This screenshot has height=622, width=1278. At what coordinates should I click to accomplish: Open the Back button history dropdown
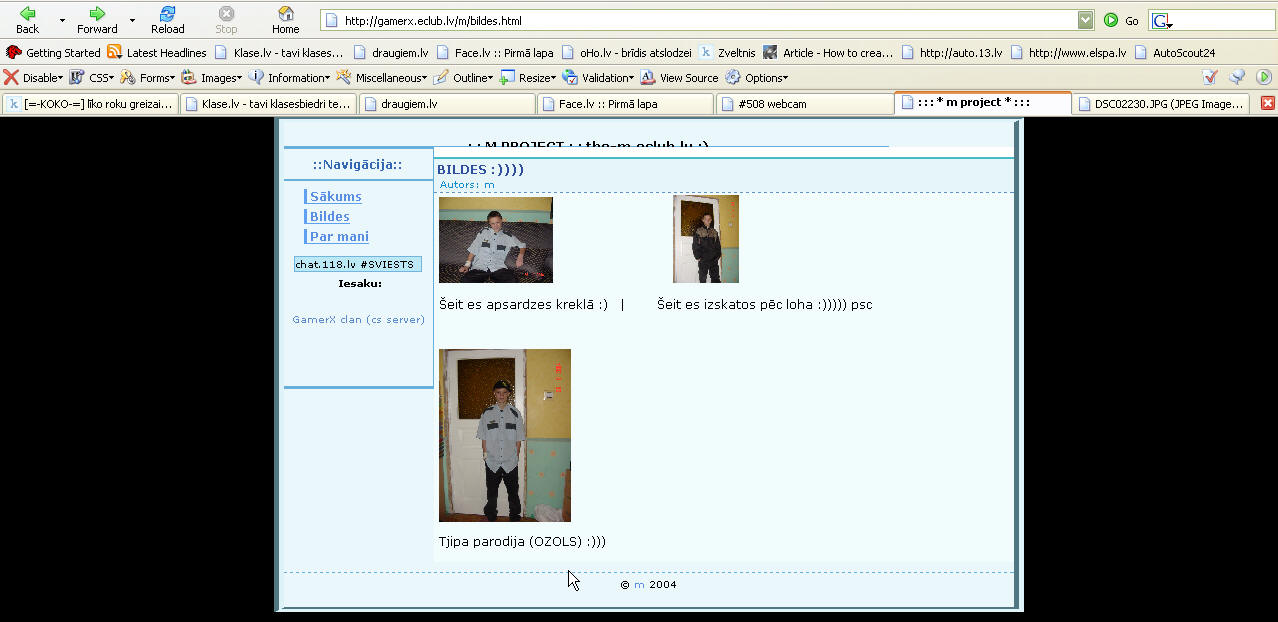tap(62, 20)
